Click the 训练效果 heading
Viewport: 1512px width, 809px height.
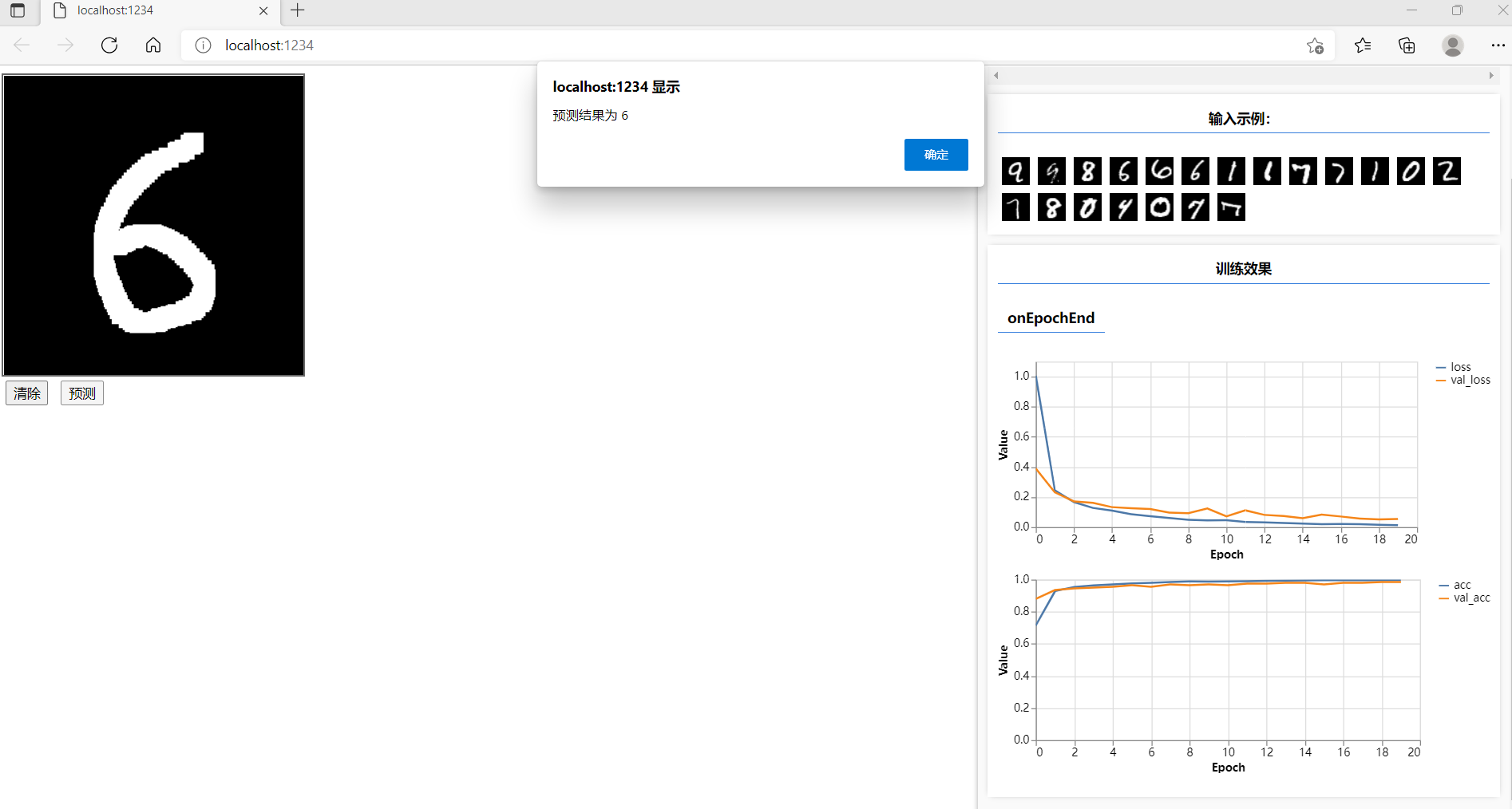click(1243, 269)
